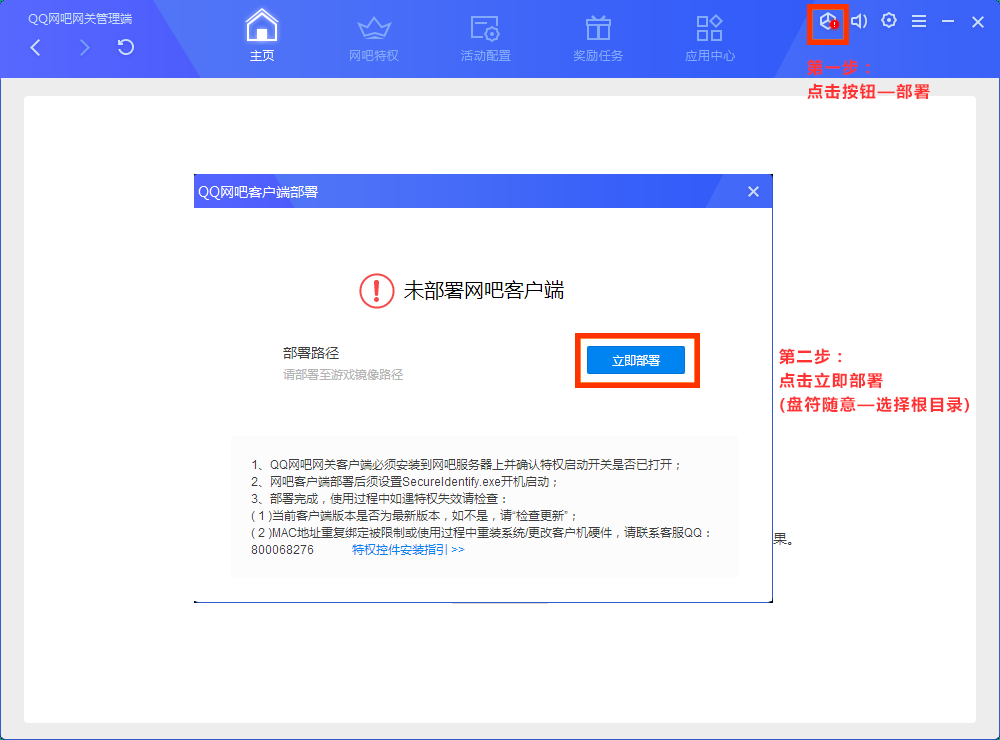1000x740 pixels.
Task: Click the customer service number 800068276
Action: [283, 550]
